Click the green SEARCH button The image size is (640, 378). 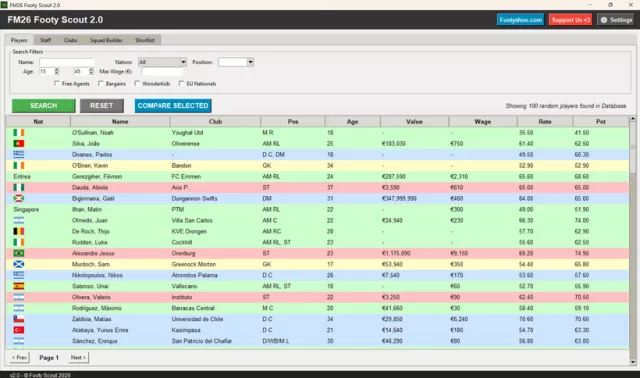click(44, 106)
